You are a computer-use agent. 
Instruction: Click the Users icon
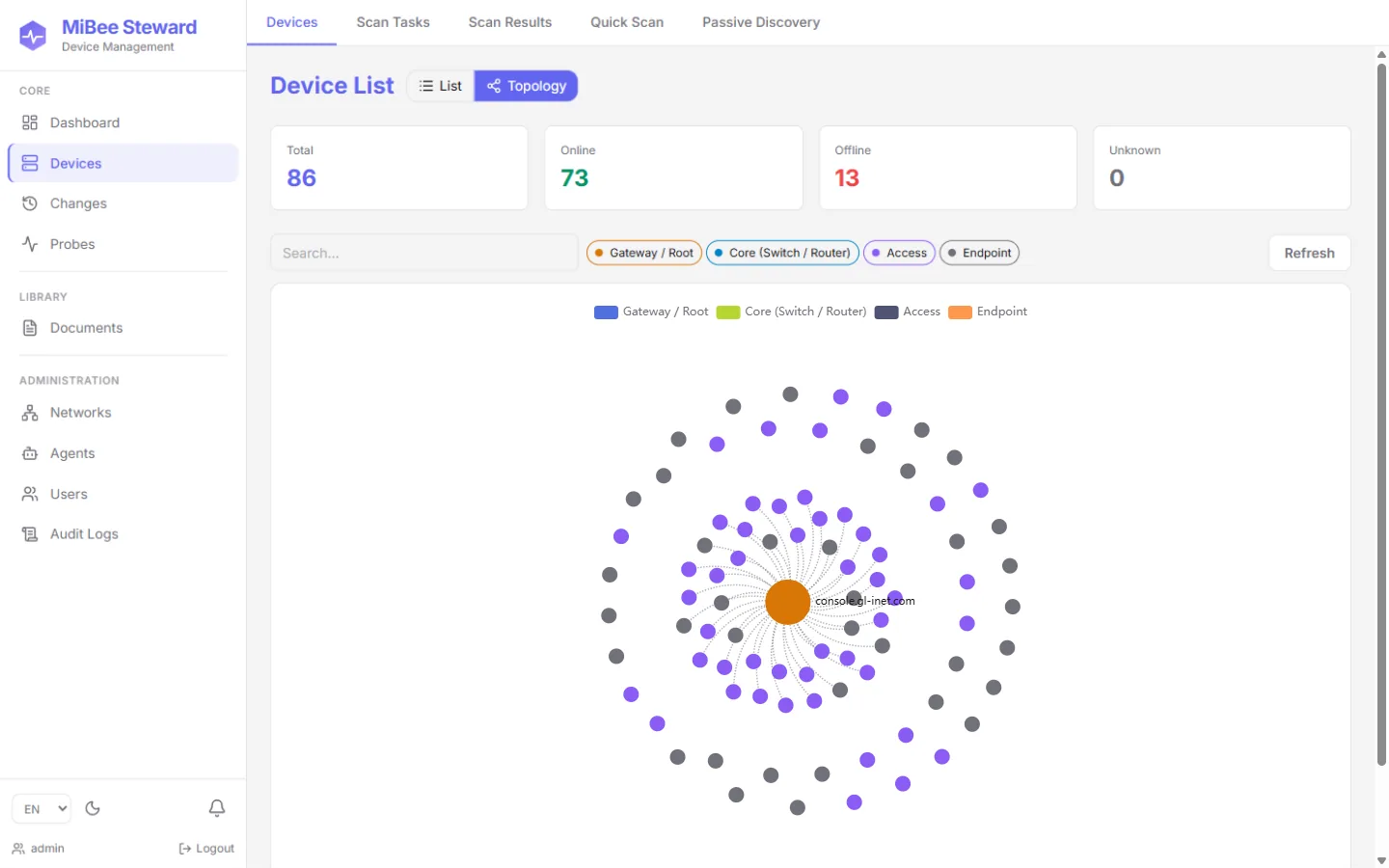tap(30, 494)
